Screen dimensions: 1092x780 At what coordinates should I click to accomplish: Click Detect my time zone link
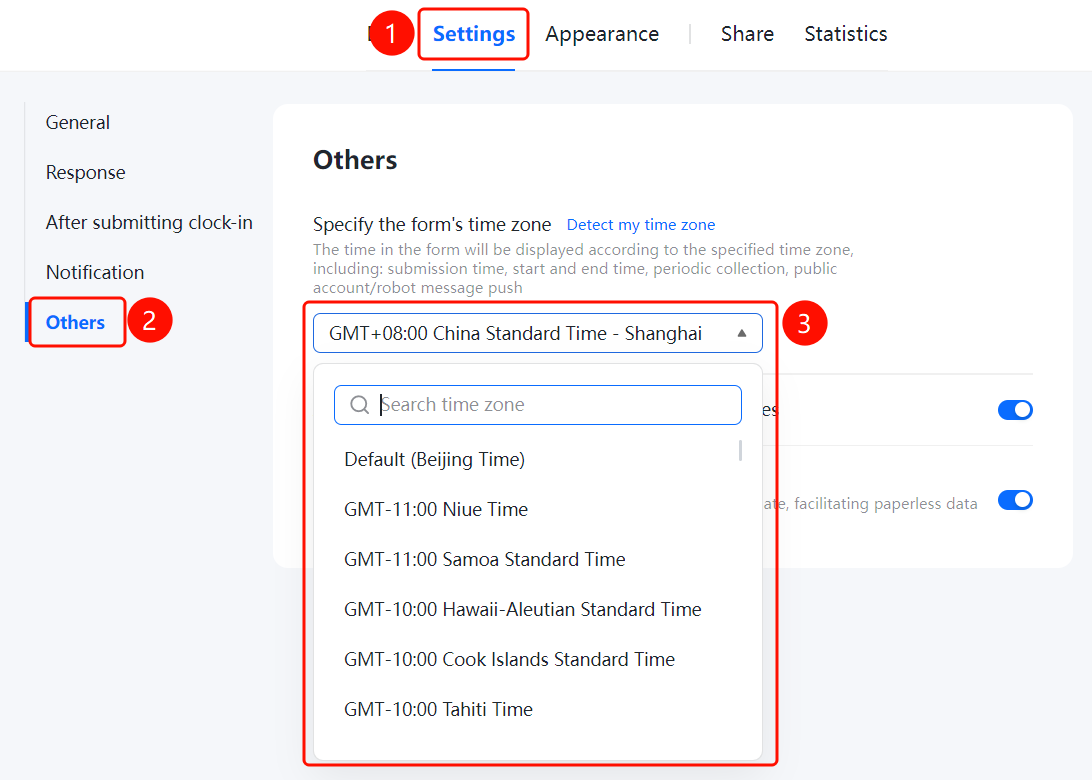[x=641, y=225]
